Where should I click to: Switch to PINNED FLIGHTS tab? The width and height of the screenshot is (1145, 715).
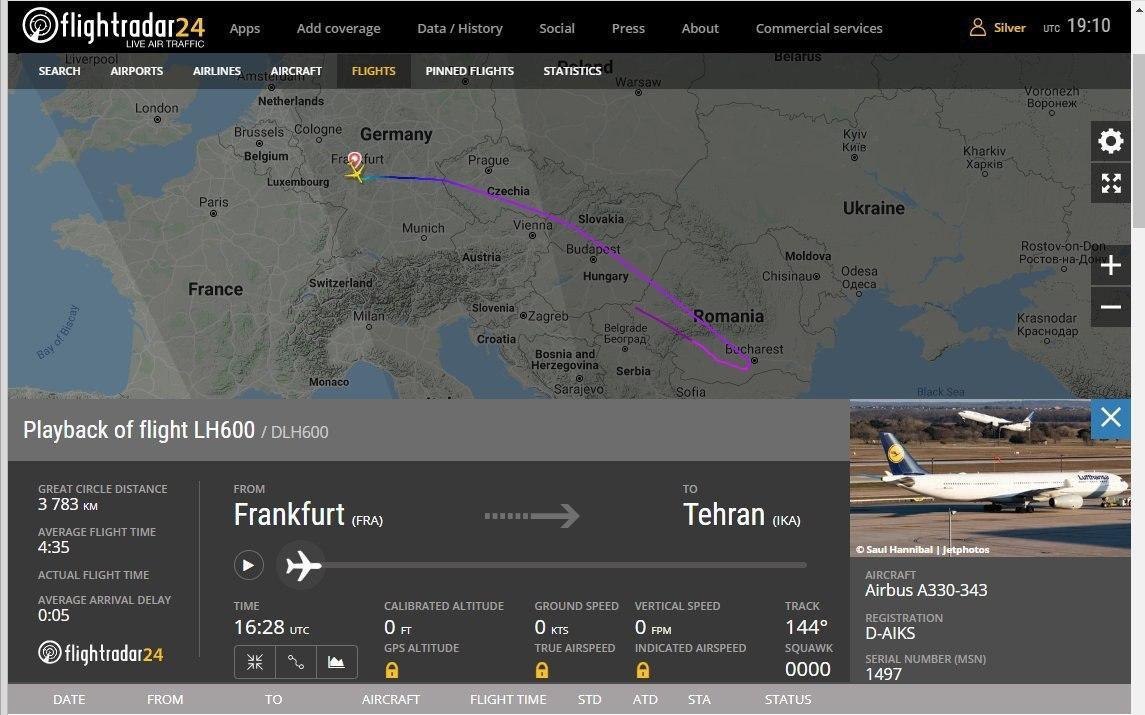(x=470, y=71)
